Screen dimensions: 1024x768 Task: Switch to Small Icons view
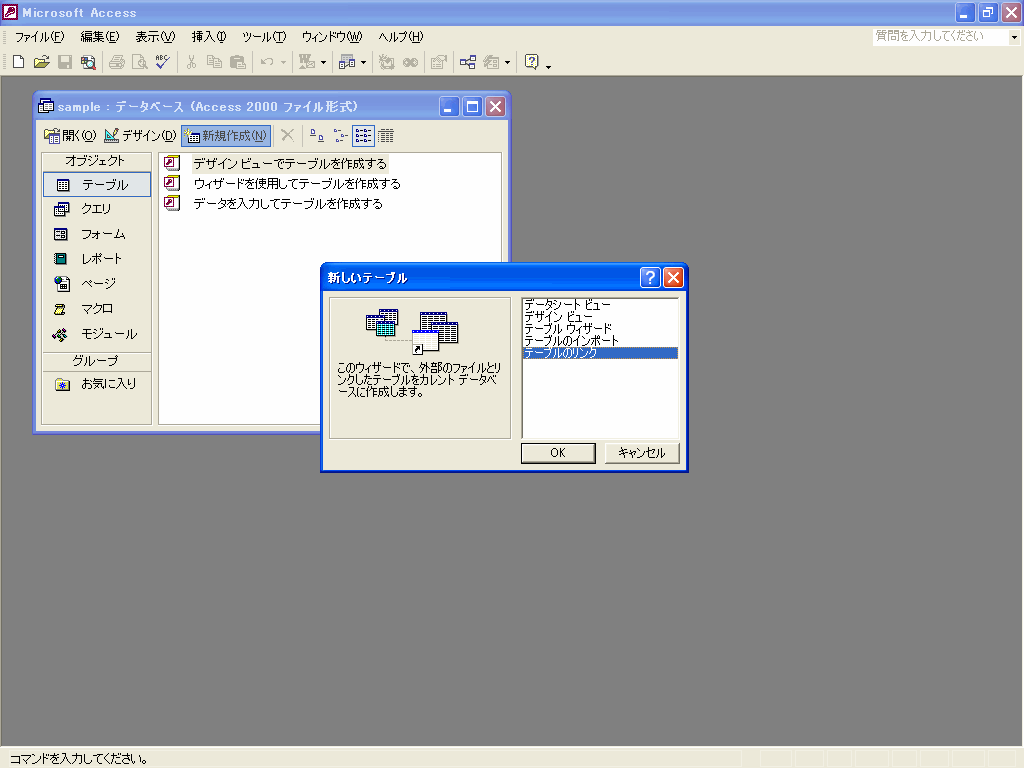click(x=340, y=136)
